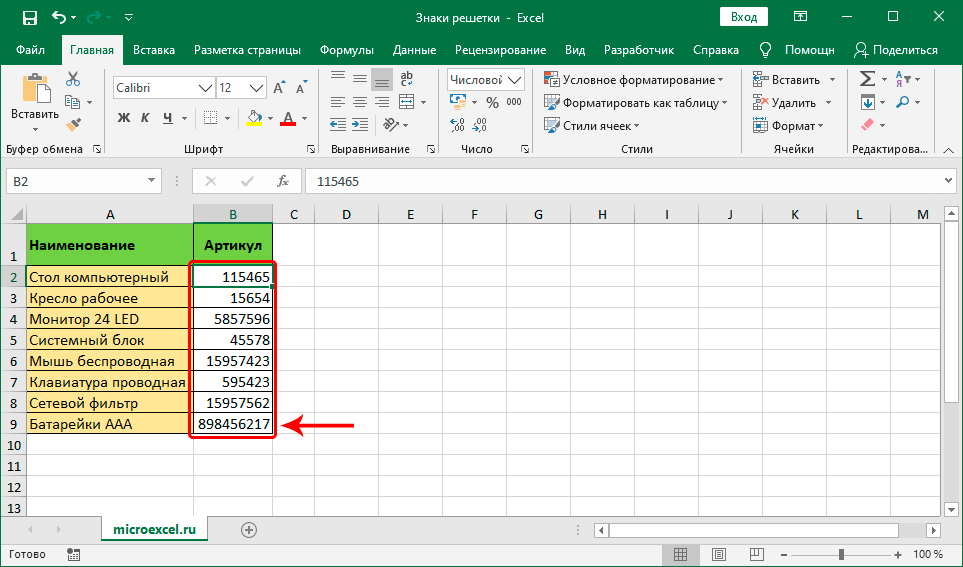Click the Вход sign-in button
The width and height of the screenshot is (963, 567).
pyautogui.click(x=743, y=17)
